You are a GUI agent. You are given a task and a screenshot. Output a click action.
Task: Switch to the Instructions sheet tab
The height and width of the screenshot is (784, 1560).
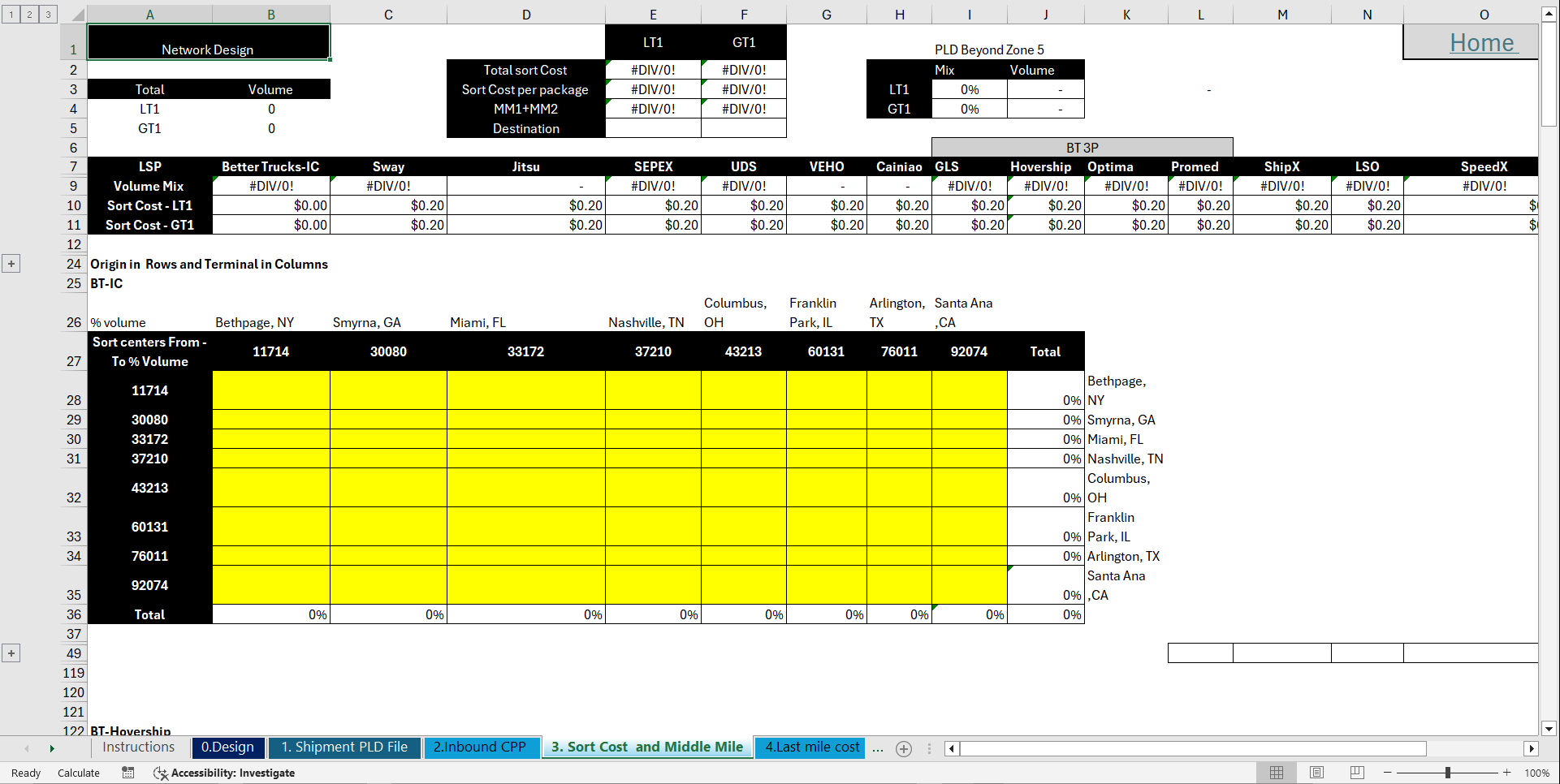(x=138, y=747)
